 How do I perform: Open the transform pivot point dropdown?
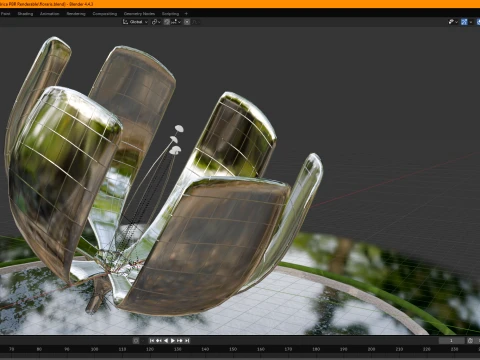(x=156, y=22)
